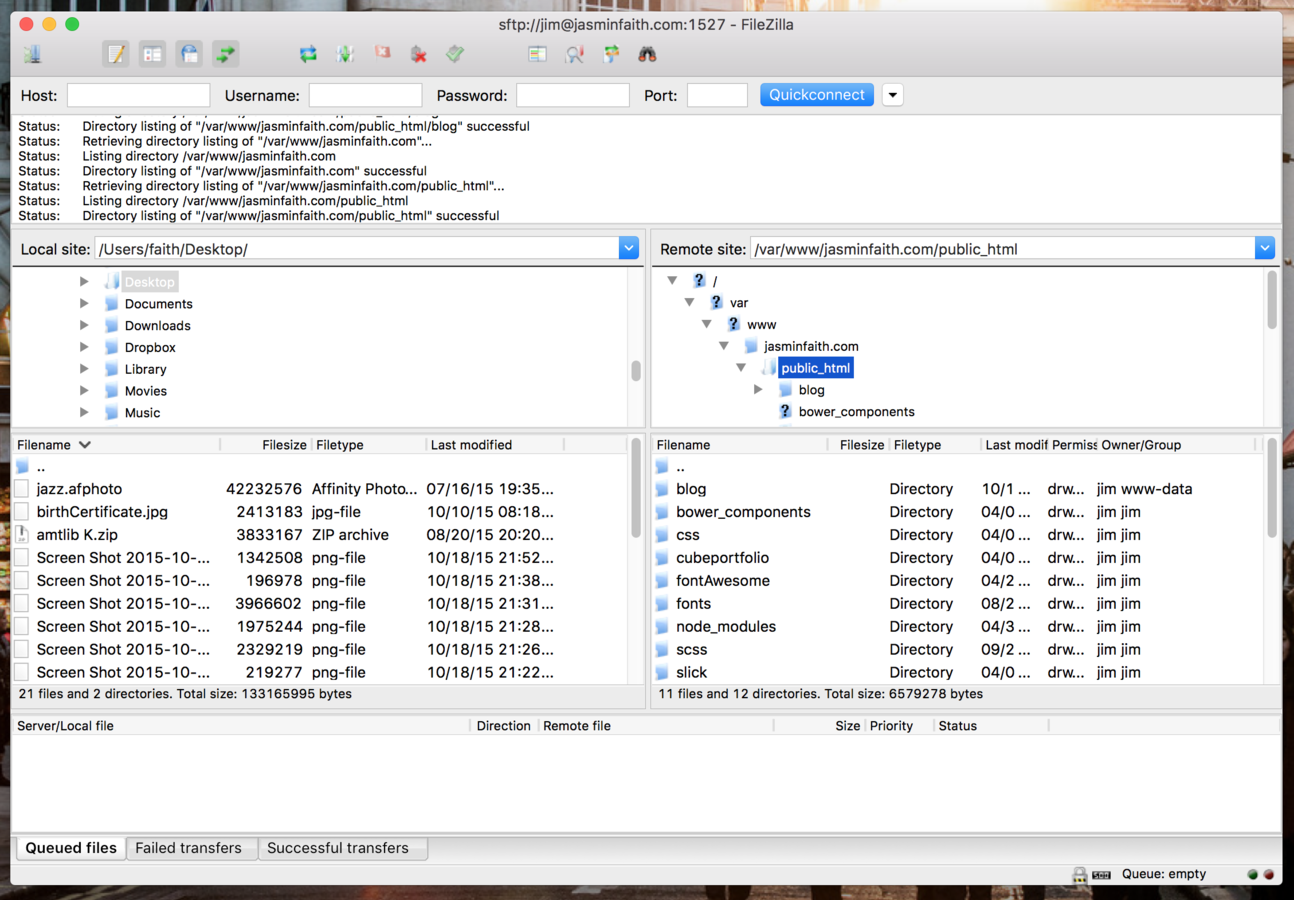Reconnect to the last server icon

point(456,54)
